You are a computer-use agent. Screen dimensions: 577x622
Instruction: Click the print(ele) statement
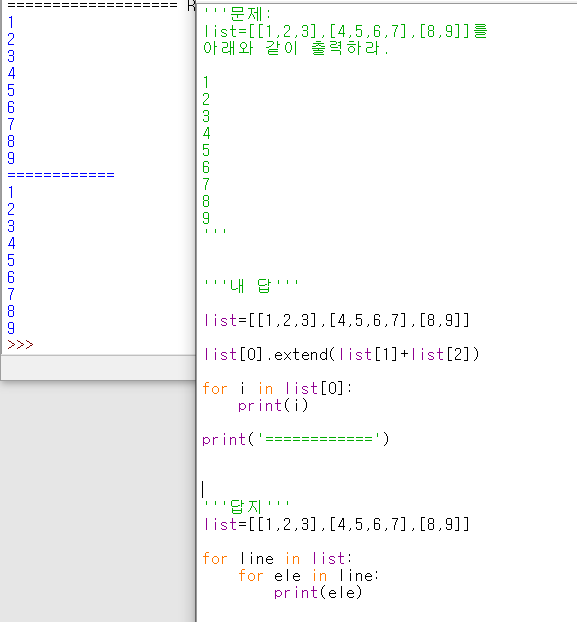click(x=318, y=593)
